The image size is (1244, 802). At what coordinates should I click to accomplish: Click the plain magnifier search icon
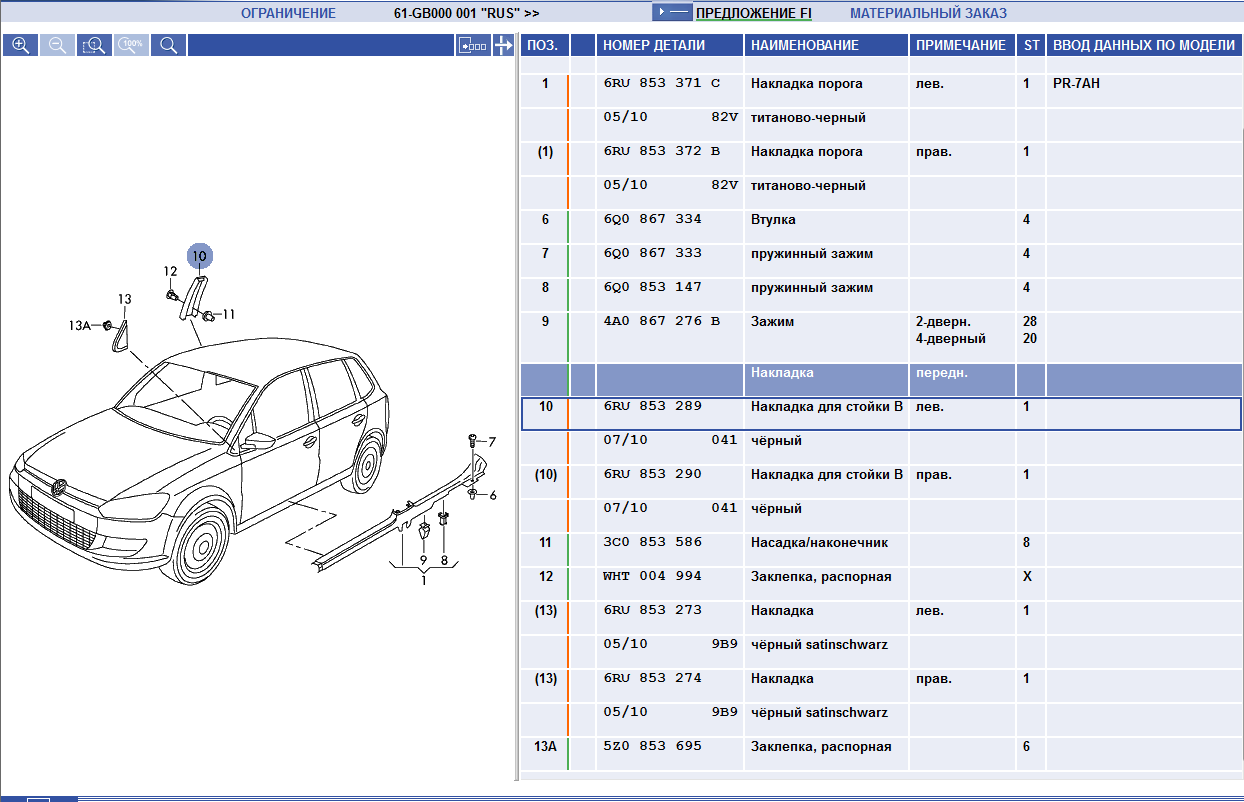pyautogui.click(x=168, y=45)
